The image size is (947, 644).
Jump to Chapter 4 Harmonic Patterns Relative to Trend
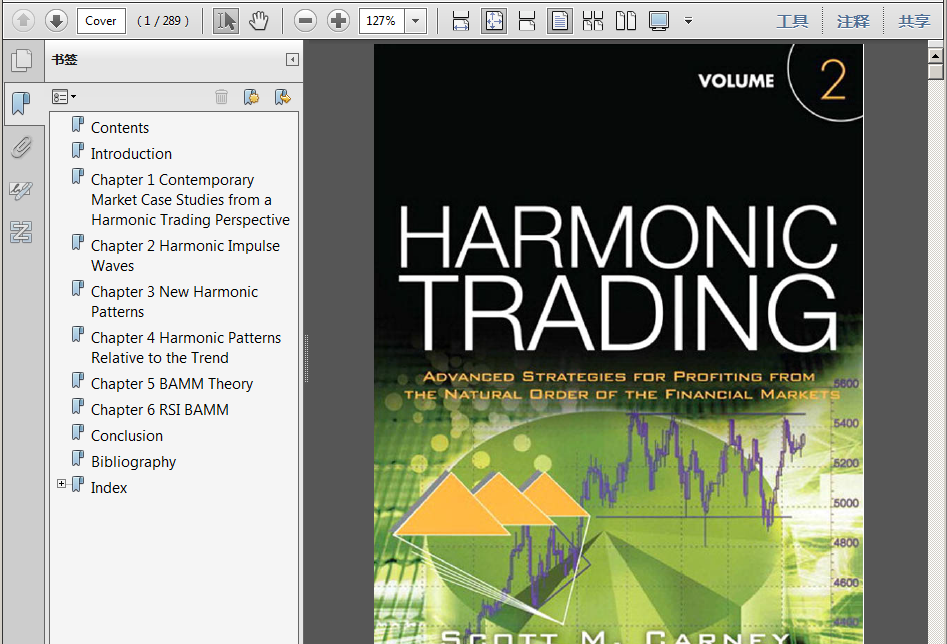click(x=186, y=348)
